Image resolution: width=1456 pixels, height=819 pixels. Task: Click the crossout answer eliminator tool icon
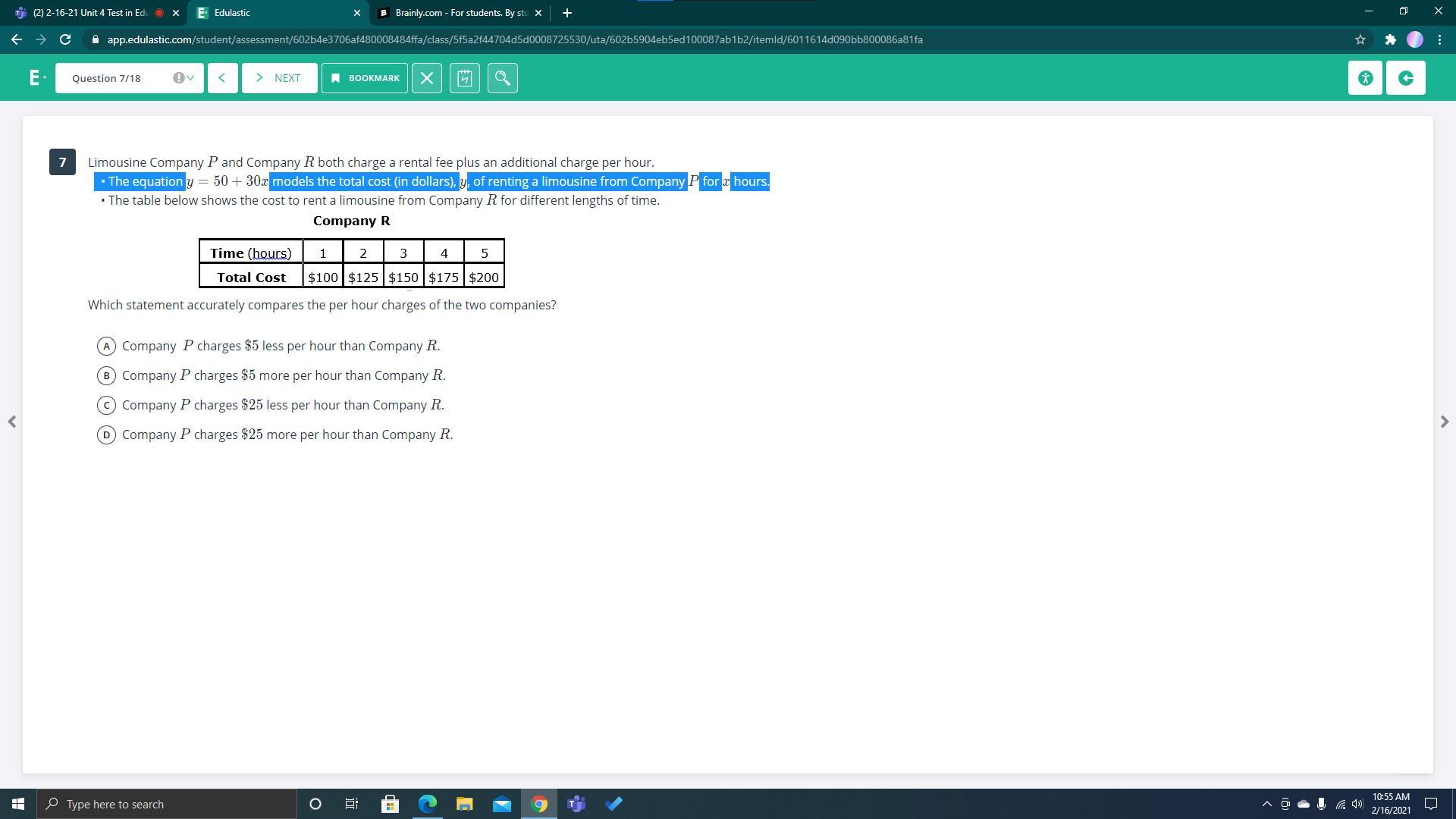427,78
